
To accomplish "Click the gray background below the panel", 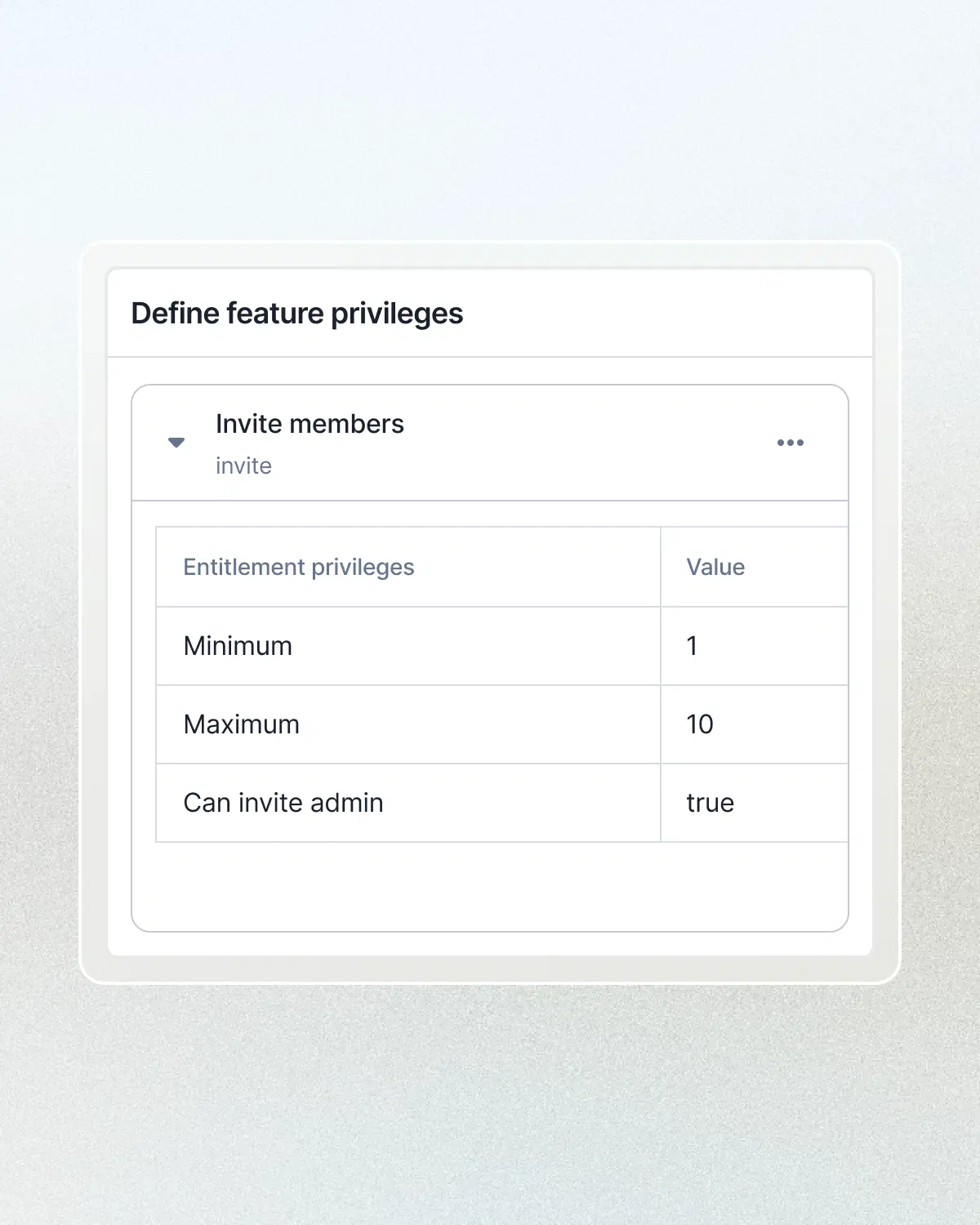I will pos(490,1102).
